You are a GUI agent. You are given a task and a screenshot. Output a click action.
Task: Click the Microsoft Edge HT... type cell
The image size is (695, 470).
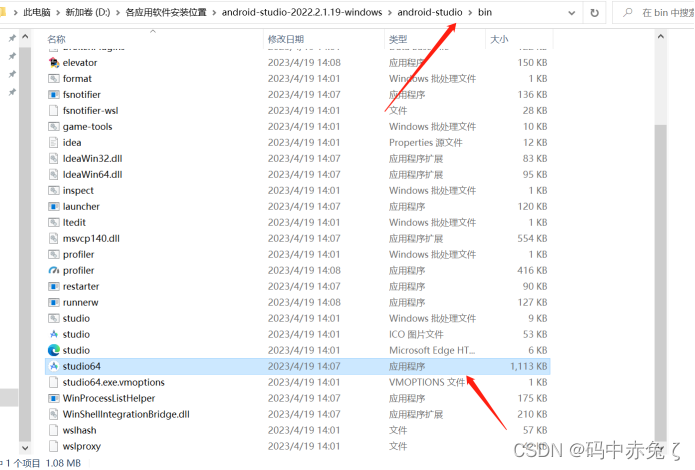pyautogui.click(x=432, y=350)
